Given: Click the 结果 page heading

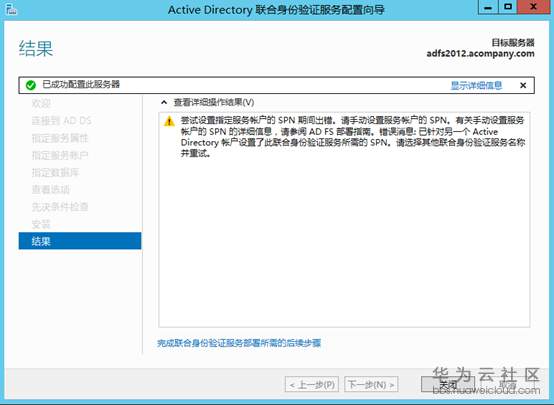Looking at the screenshot, I should point(36,48).
